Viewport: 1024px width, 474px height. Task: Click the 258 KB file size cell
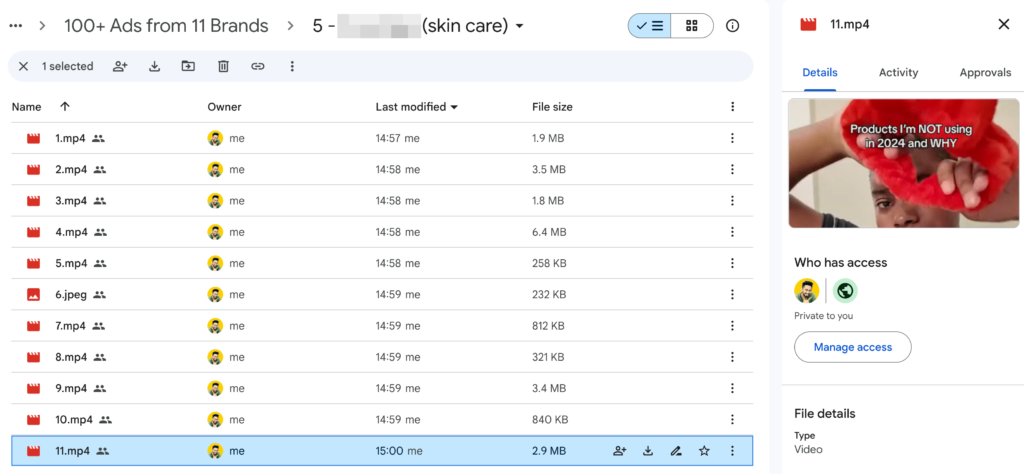click(x=549, y=263)
